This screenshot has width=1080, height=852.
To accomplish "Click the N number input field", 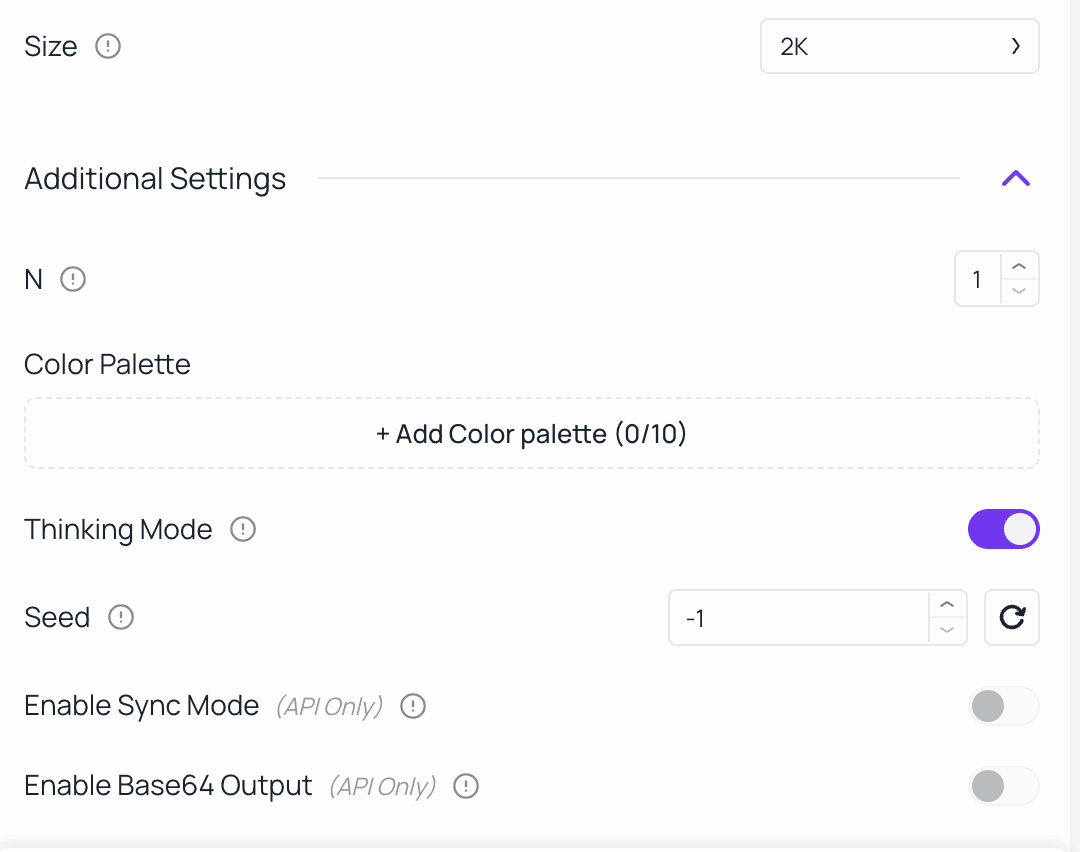I will tap(977, 279).
